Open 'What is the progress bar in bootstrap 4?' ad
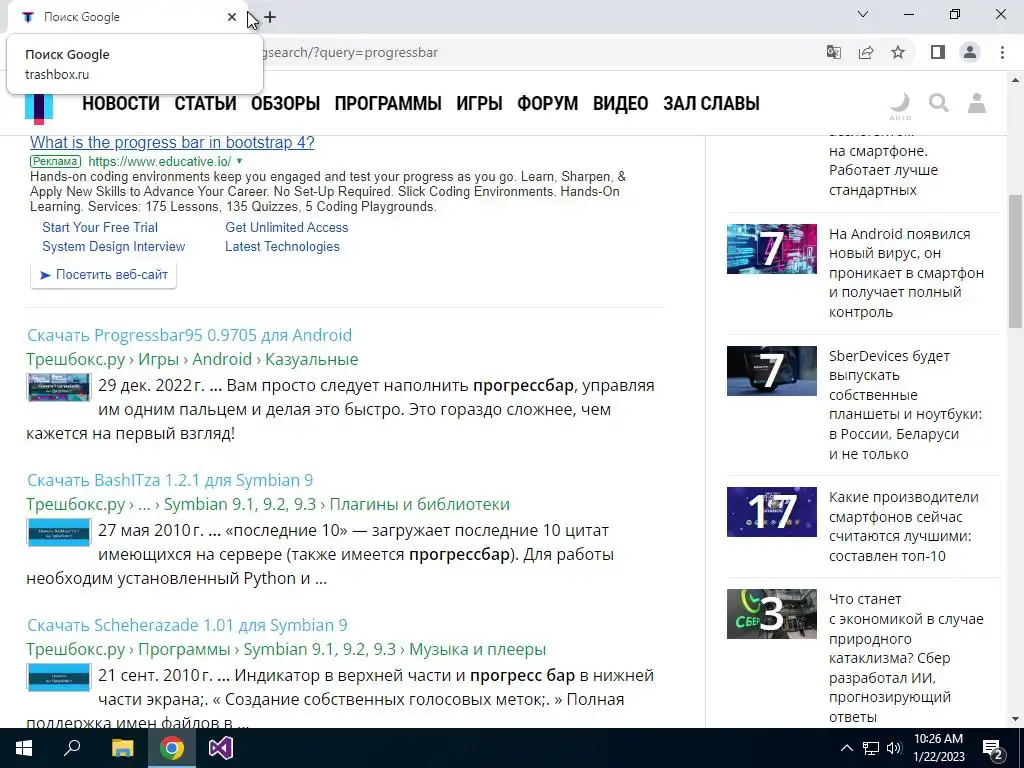1024x768 pixels. coord(172,142)
